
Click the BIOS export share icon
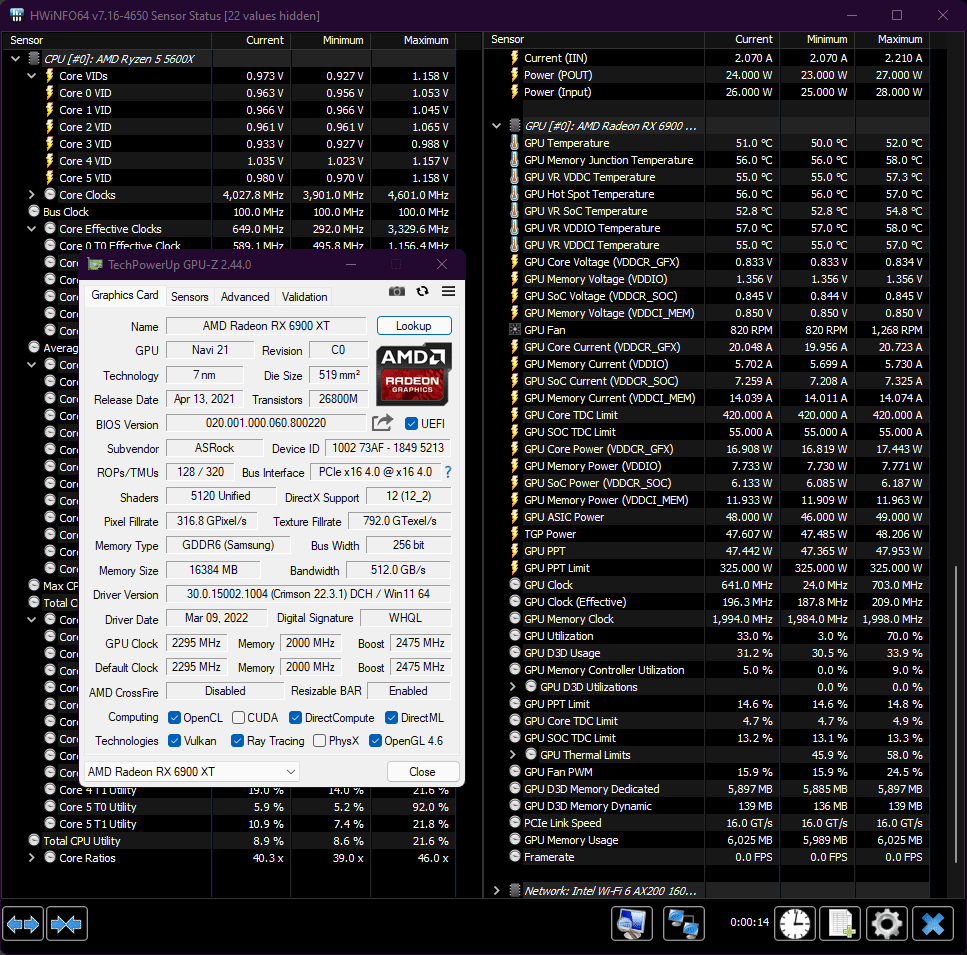click(x=382, y=423)
